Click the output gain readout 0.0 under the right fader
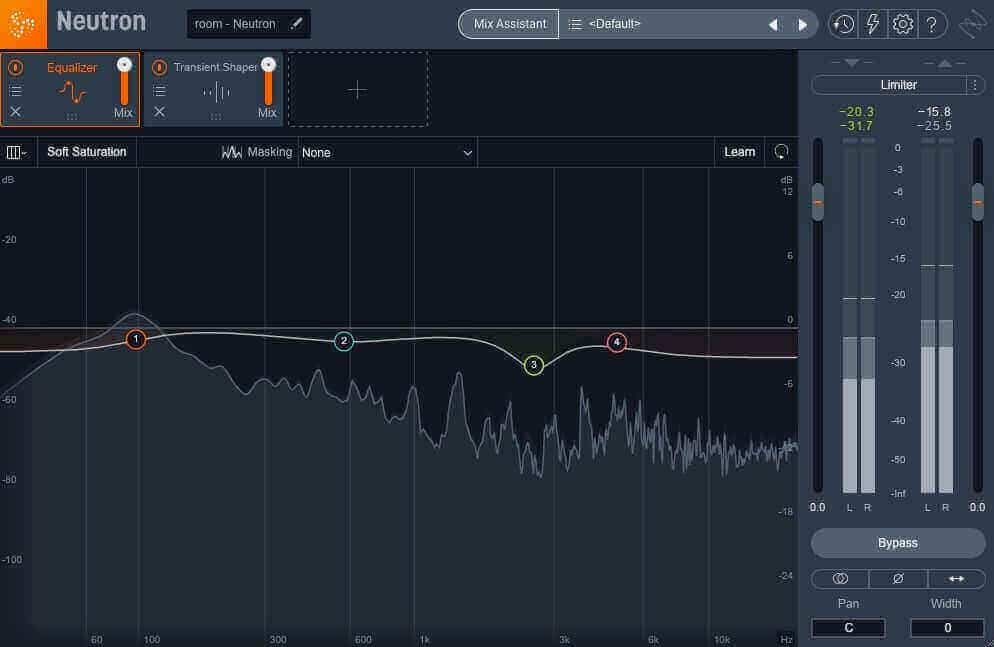Image resolution: width=994 pixels, height=647 pixels. (x=978, y=507)
